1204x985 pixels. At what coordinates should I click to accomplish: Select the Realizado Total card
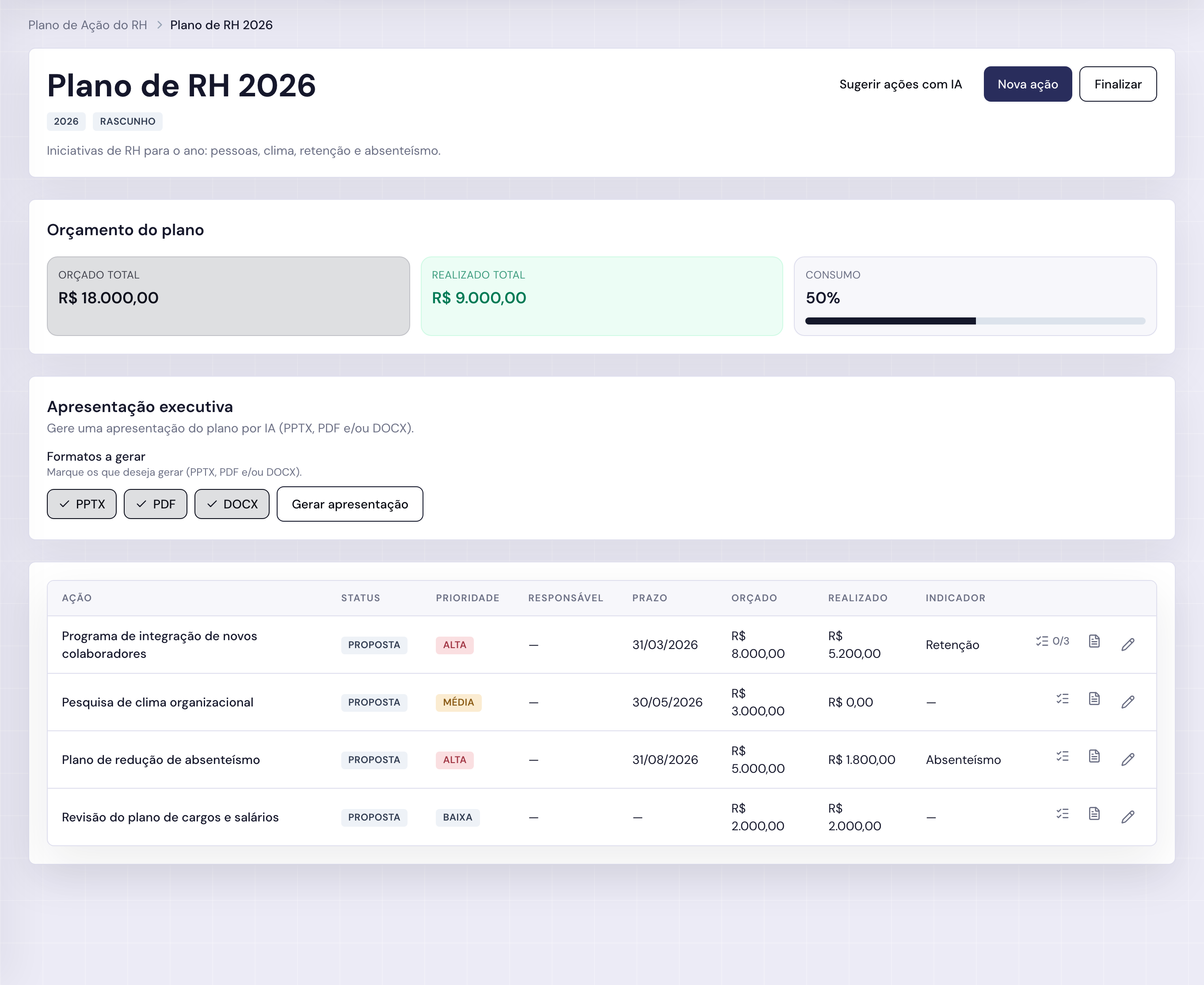point(602,296)
